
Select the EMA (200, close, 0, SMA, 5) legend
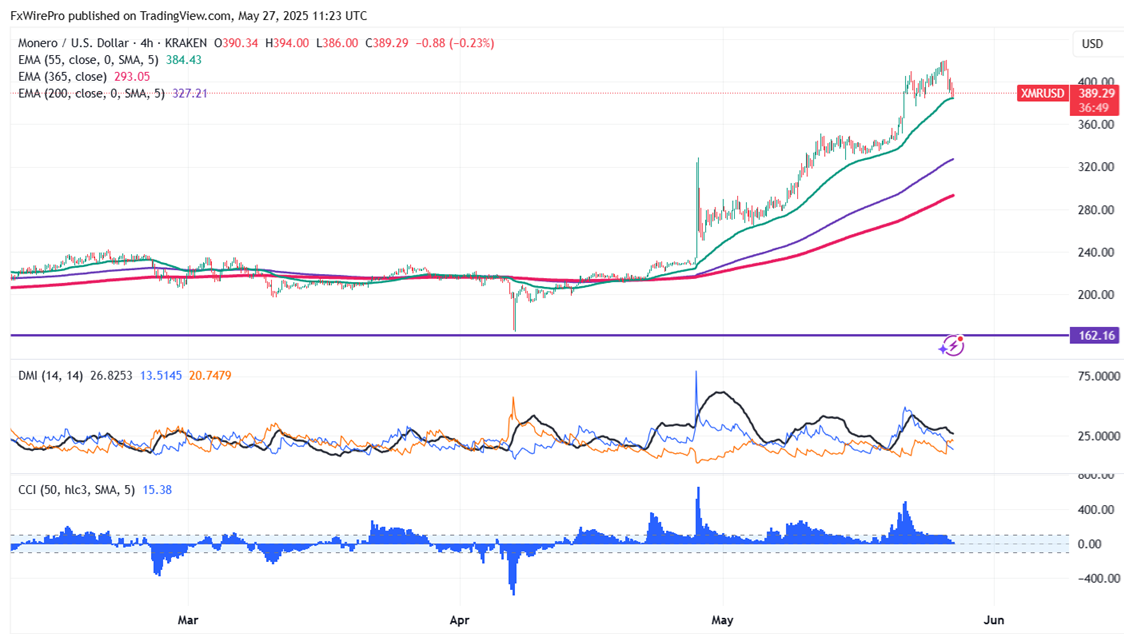click(x=91, y=93)
